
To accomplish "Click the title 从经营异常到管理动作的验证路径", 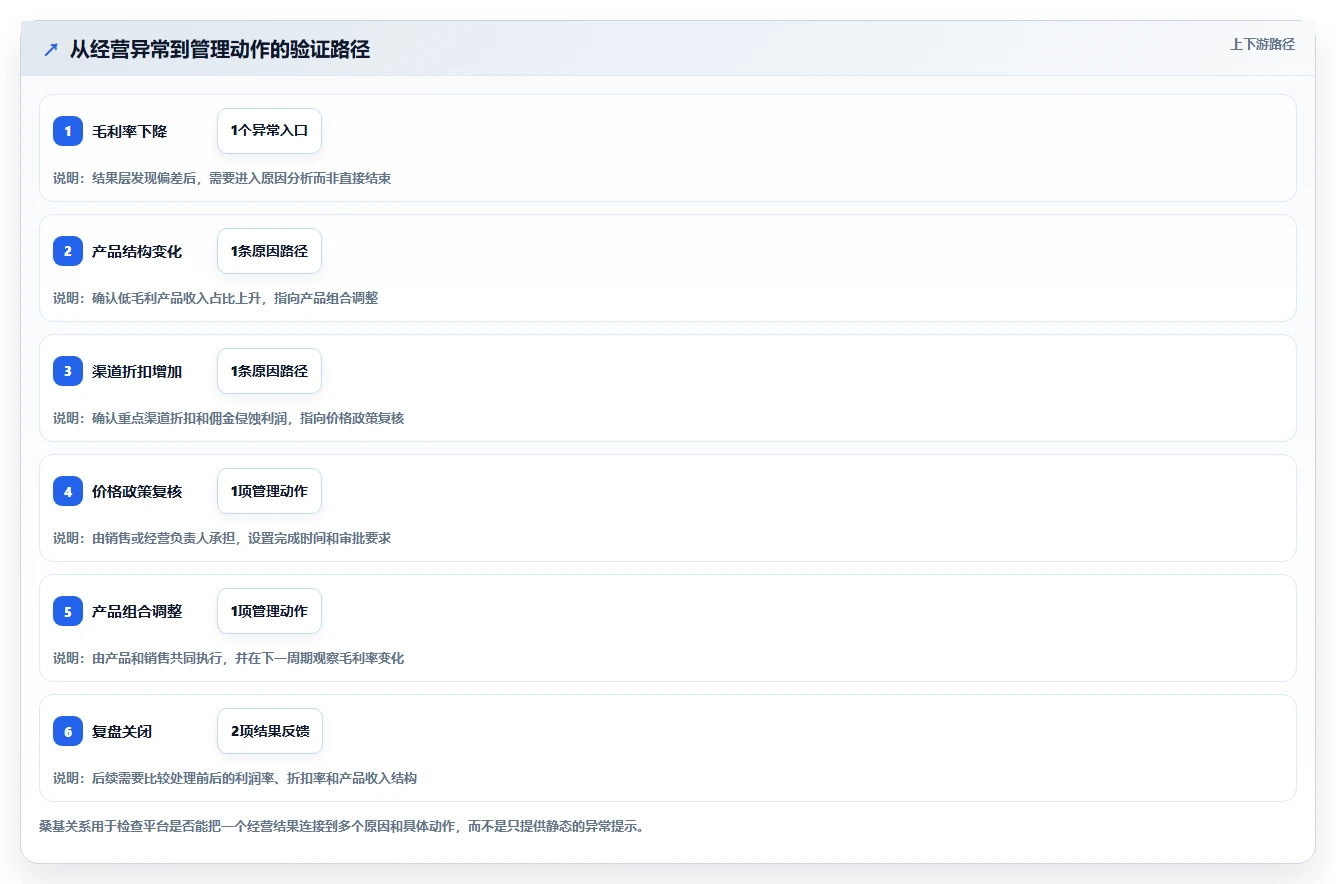I will click(220, 49).
